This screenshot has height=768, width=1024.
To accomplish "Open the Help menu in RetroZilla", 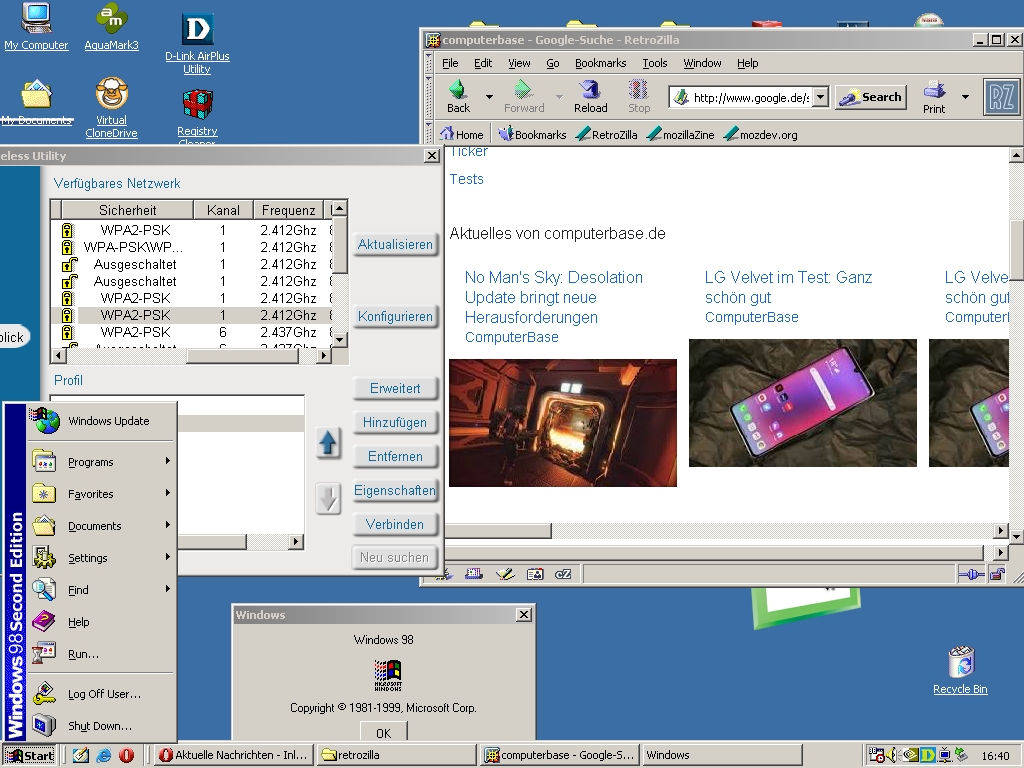I will click(748, 63).
